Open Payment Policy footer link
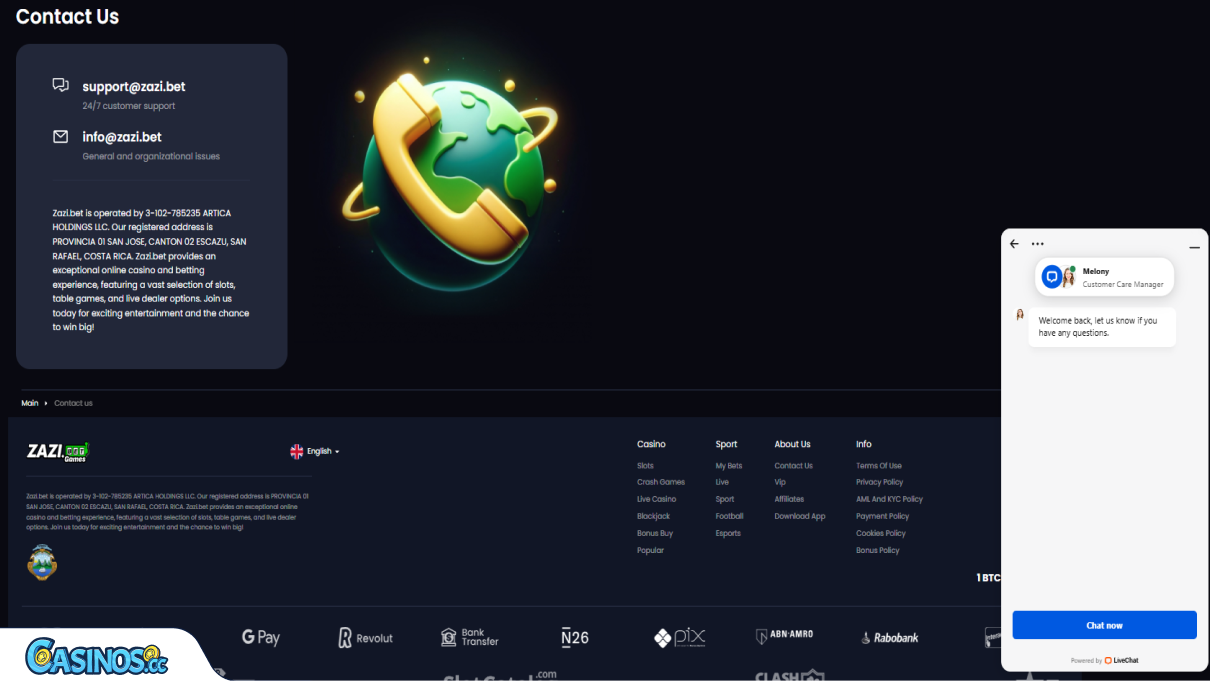This screenshot has height=681, width=1210. click(x=883, y=516)
